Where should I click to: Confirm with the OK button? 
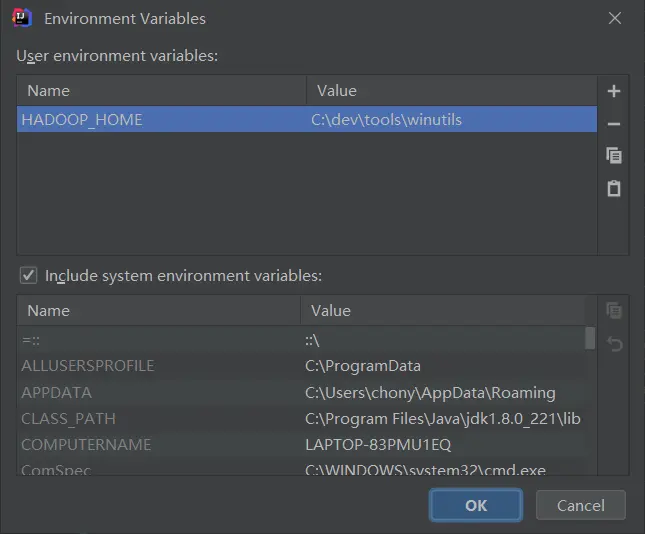pyautogui.click(x=476, y=505)
